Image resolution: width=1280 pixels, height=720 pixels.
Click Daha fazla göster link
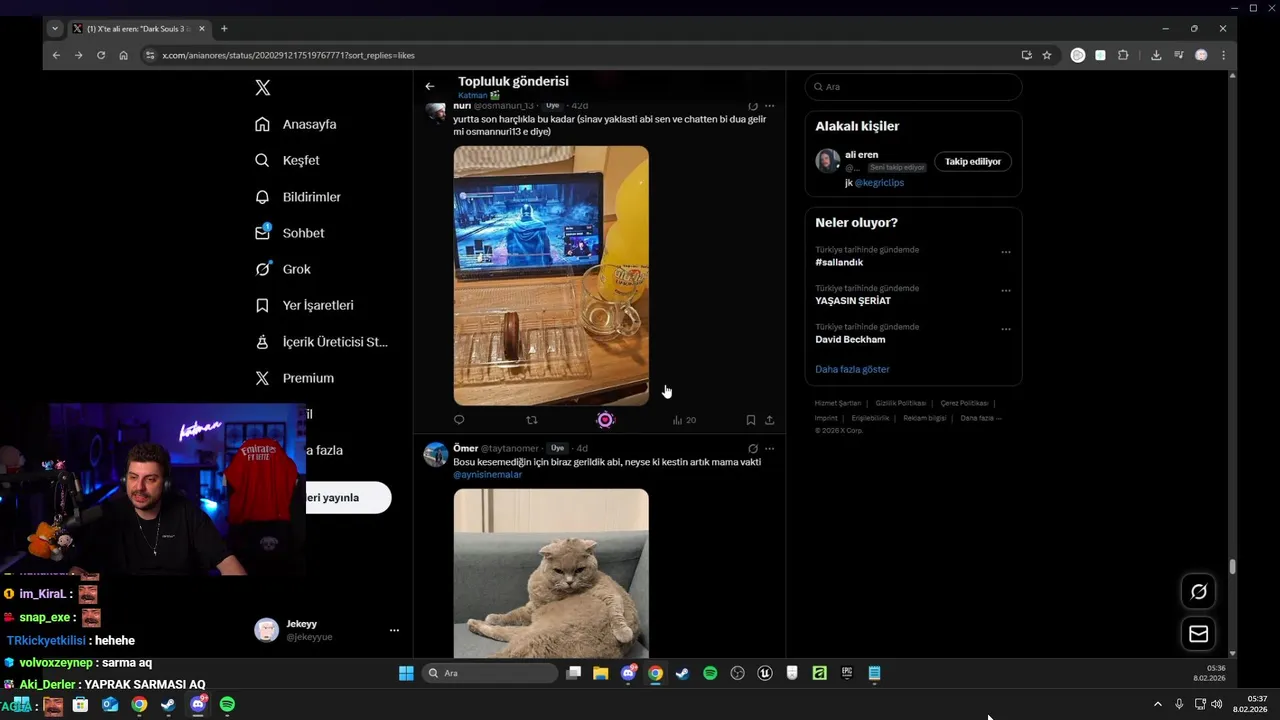(x=852, y=369)
